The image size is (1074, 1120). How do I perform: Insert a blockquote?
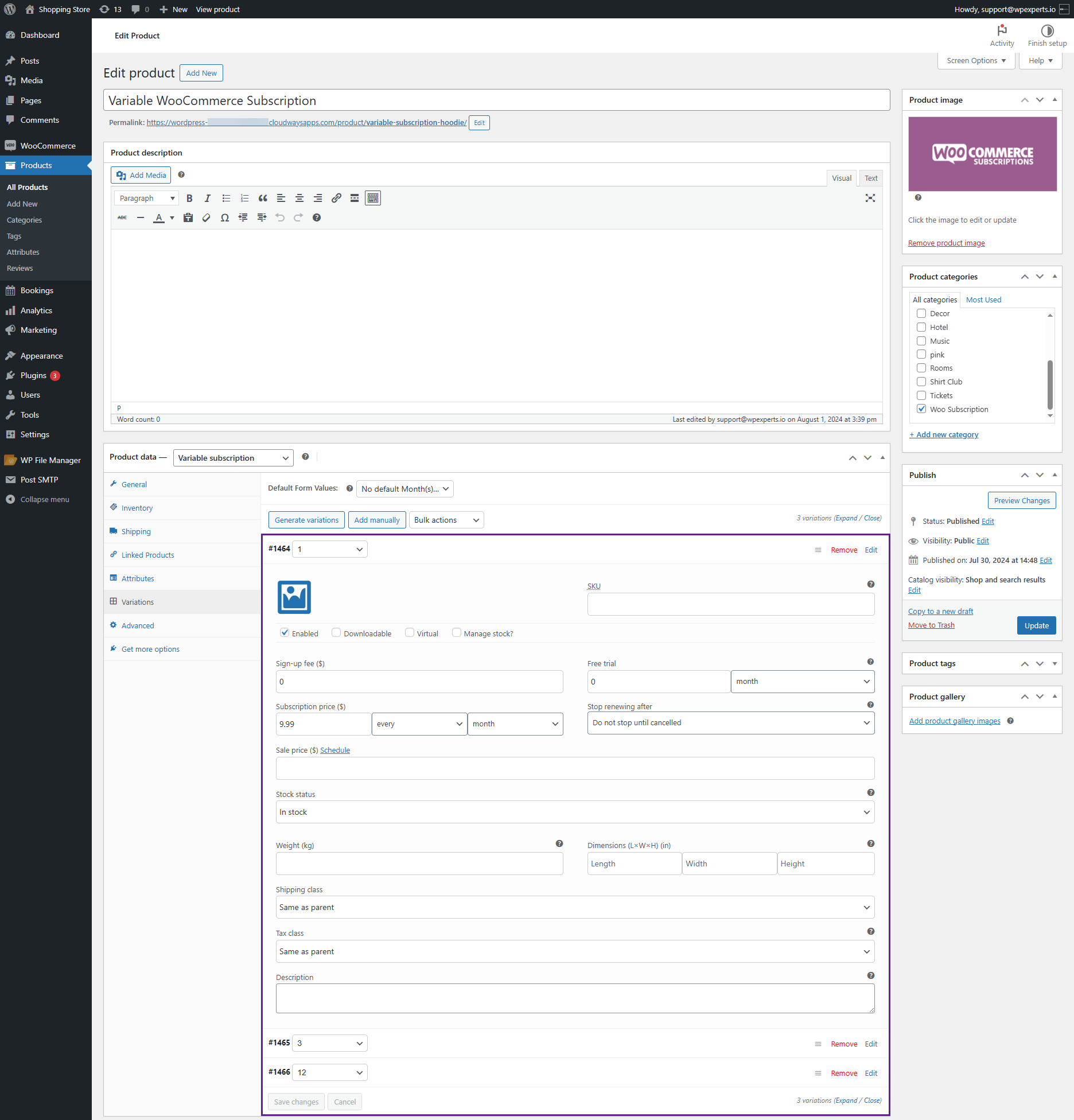[263, 198]
